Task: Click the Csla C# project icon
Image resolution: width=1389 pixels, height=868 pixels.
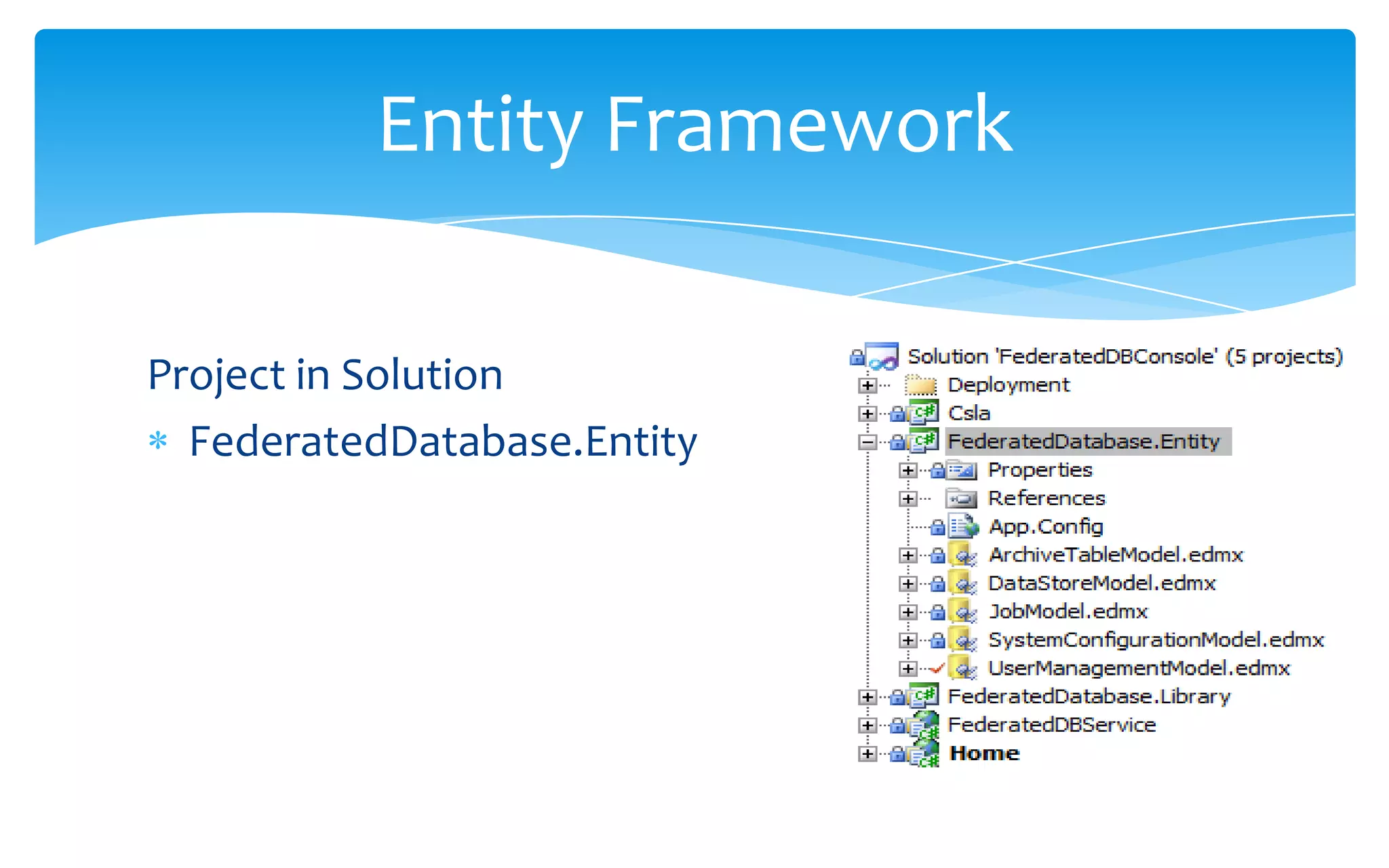Action: (923, 413)
